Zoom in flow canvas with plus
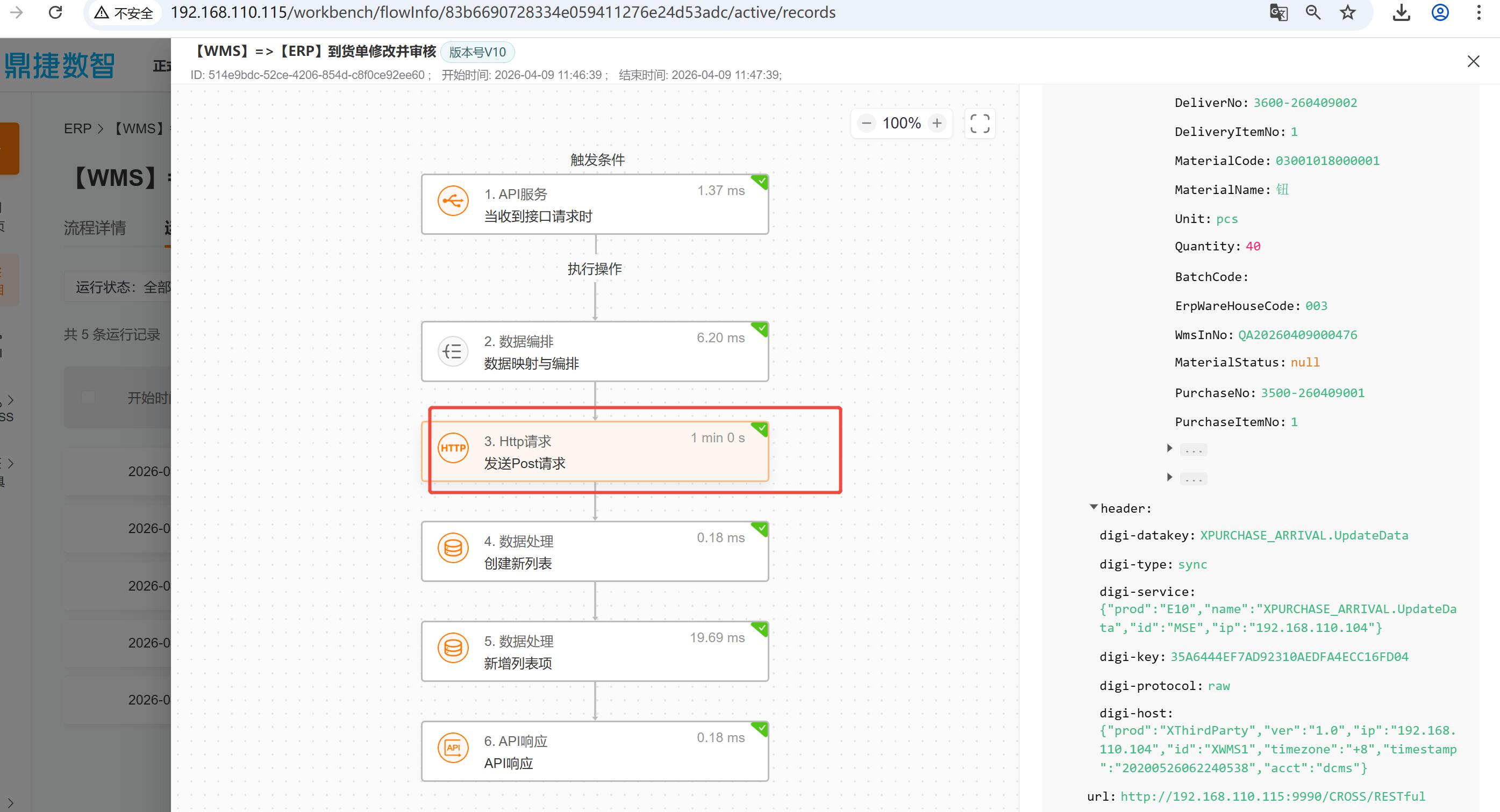 coord(937,124)
